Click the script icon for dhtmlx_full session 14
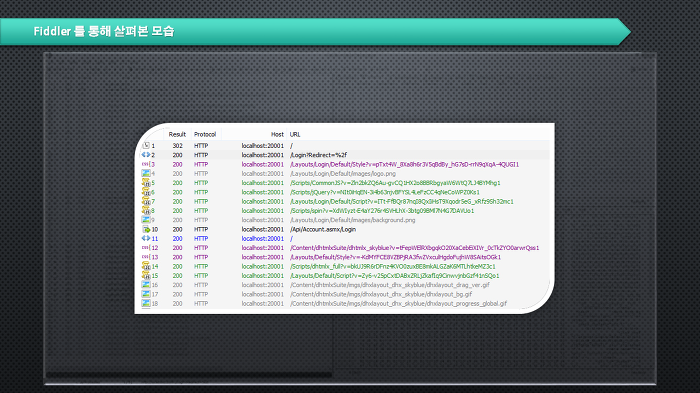Screen dimensions: 700x393 click(146, 266)
